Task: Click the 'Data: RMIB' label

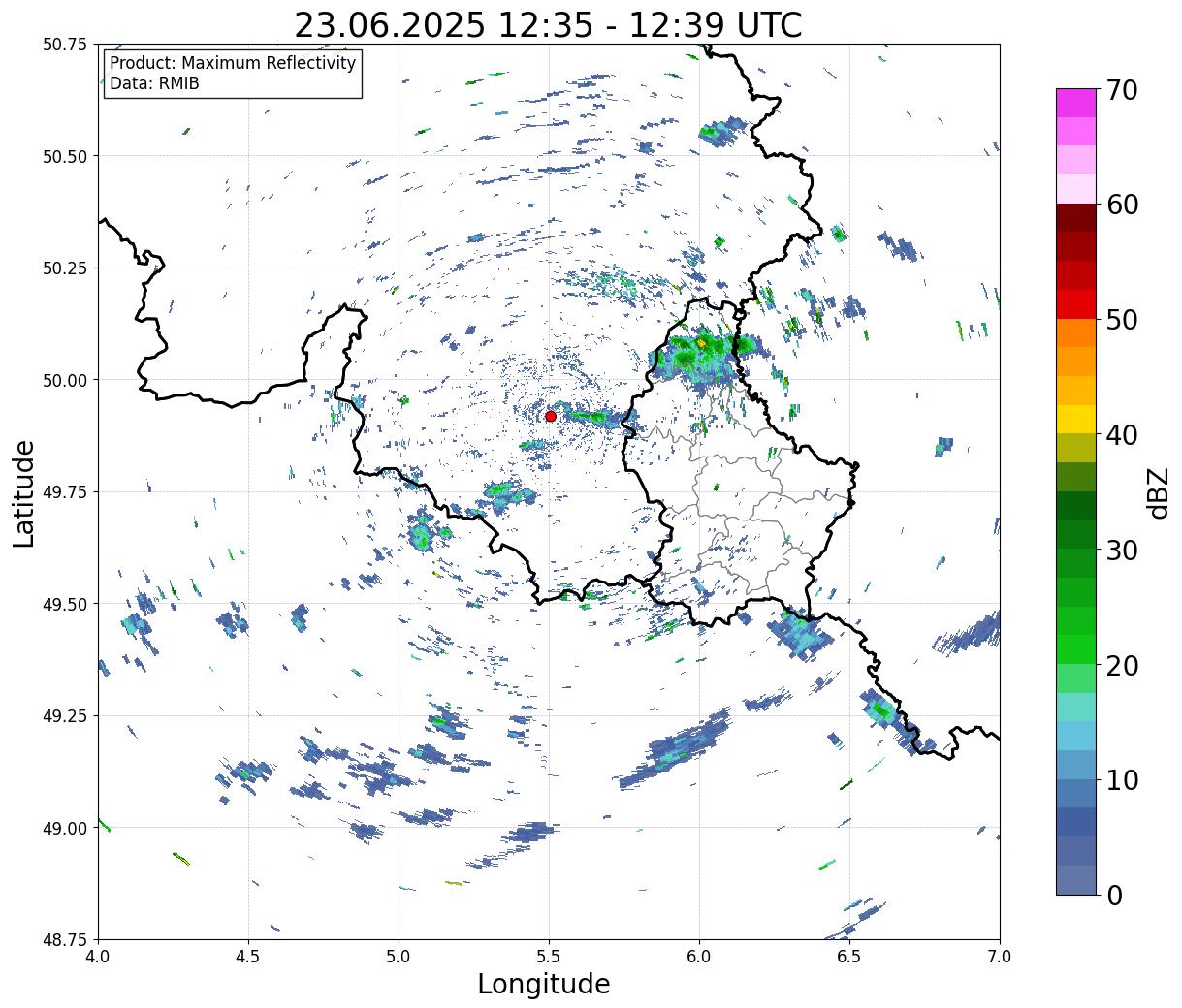Action: (x=154, y=84)
